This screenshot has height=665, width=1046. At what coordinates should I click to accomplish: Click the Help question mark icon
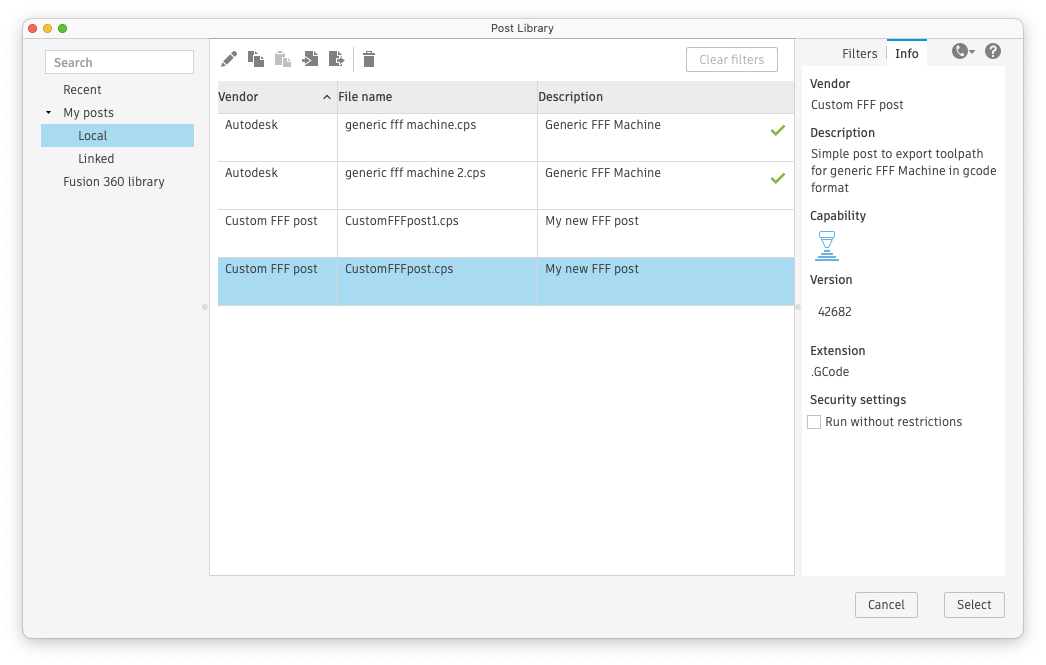[992, 50]
